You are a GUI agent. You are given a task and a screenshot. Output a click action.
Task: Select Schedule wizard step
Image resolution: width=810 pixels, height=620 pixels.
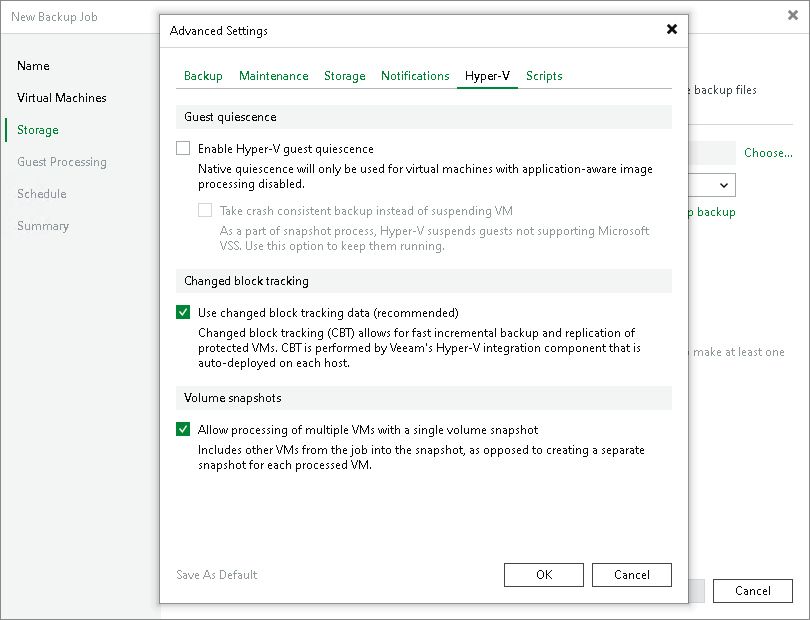[x=41, y=194]
